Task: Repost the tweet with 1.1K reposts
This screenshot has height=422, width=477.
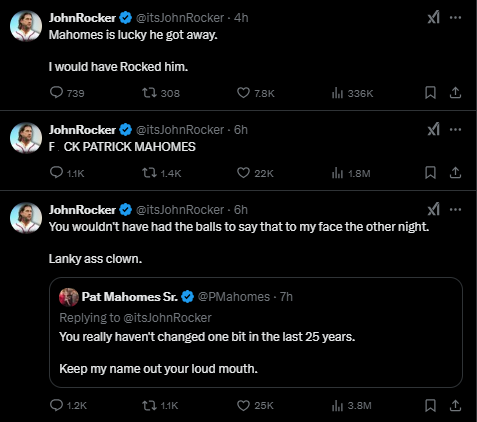Action: (160, 405)
